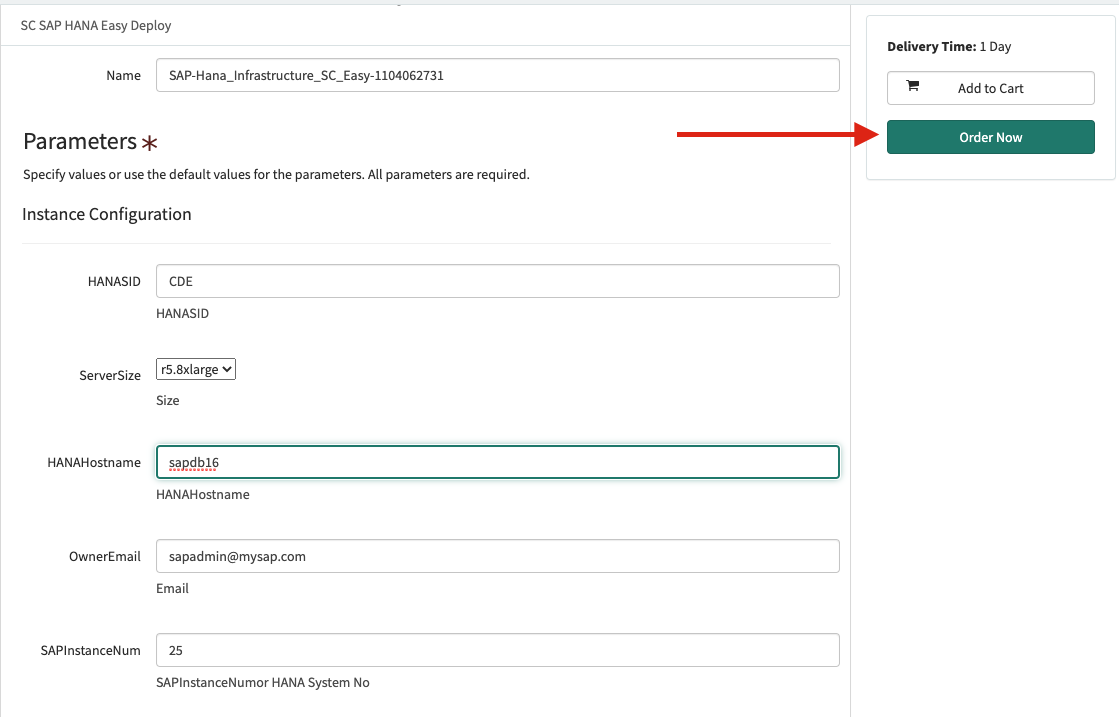Click the Instance Configuration section label

click(106, 214)
